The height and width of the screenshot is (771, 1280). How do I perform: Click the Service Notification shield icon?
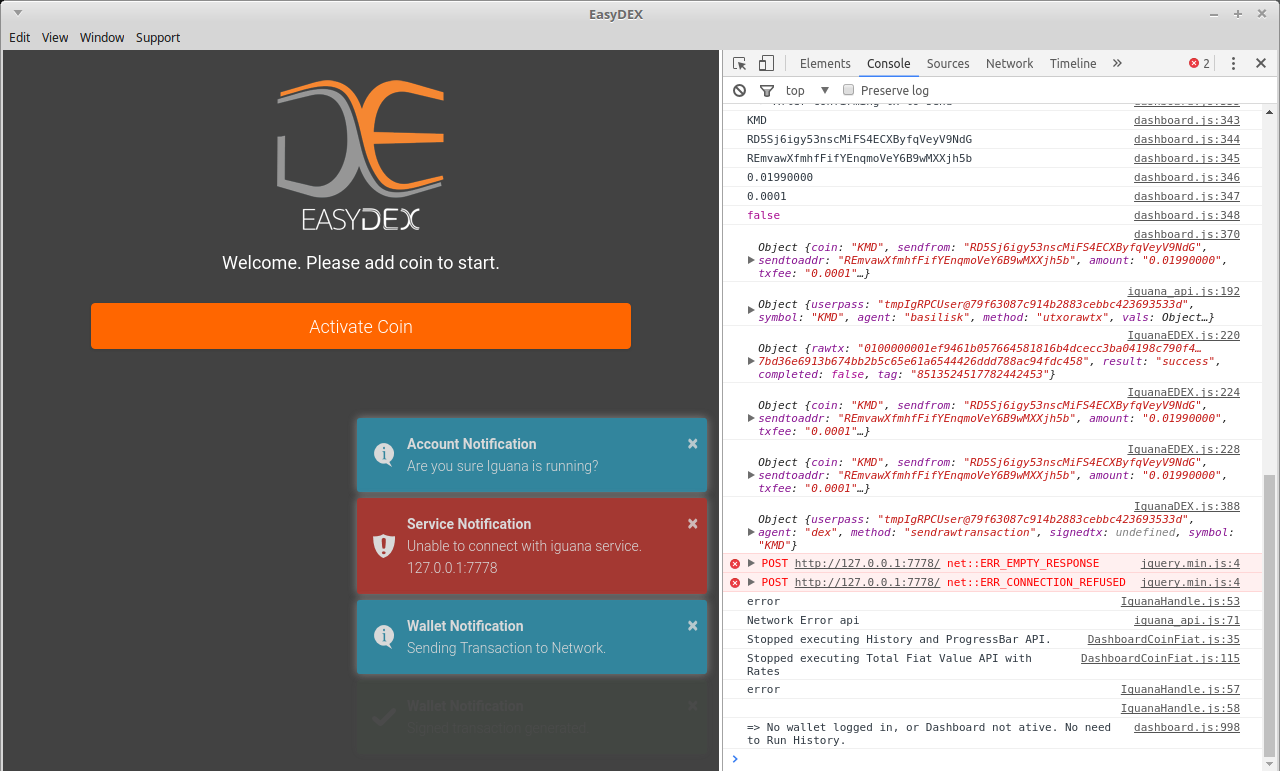[384, 545]
